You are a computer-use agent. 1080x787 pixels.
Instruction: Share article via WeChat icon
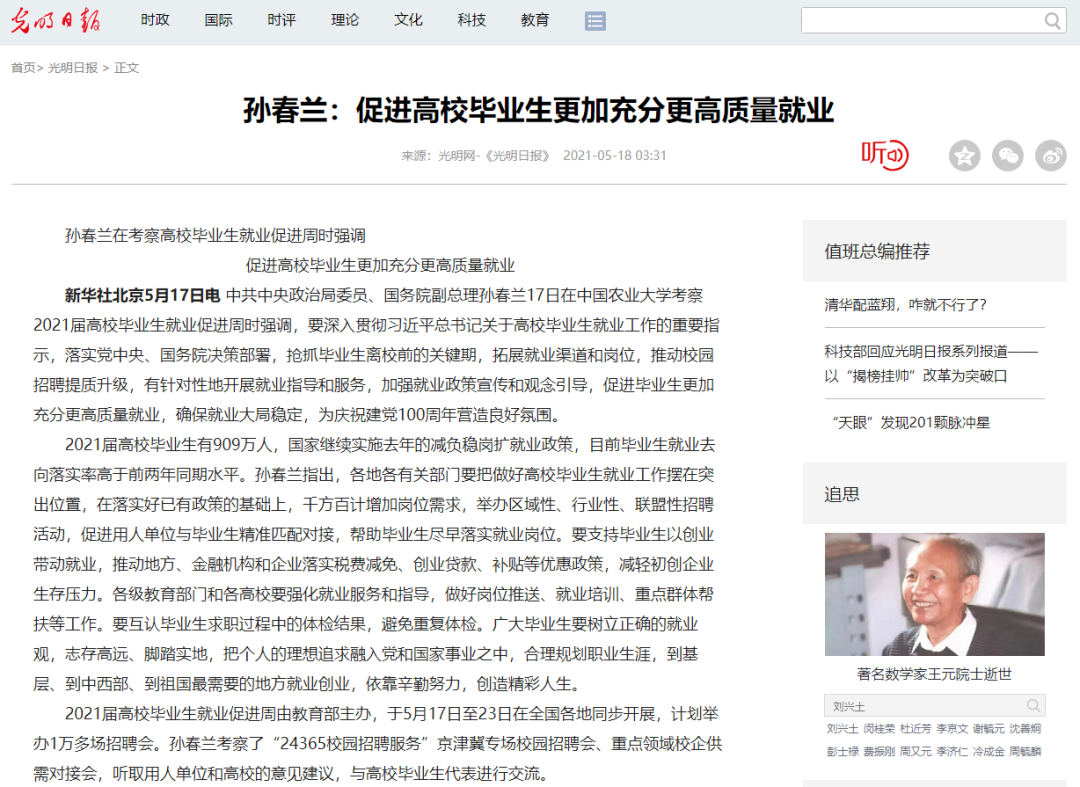pyautogui.click(x=1007, y=156)
